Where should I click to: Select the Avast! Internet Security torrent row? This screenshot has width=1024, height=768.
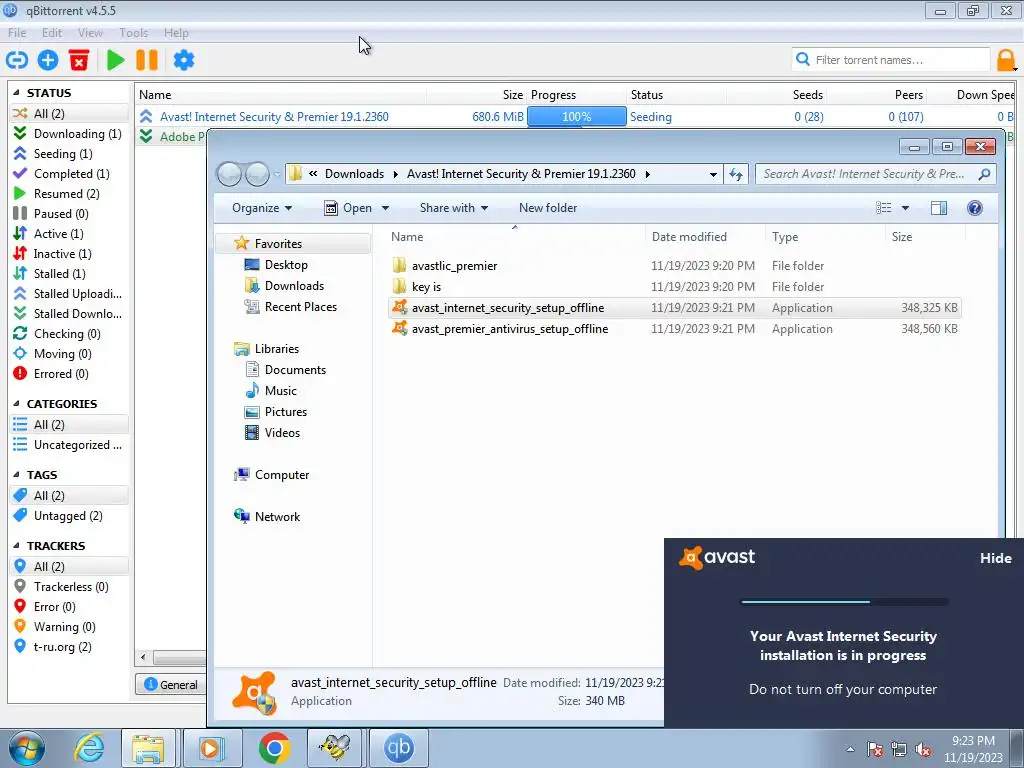[575, 117]
